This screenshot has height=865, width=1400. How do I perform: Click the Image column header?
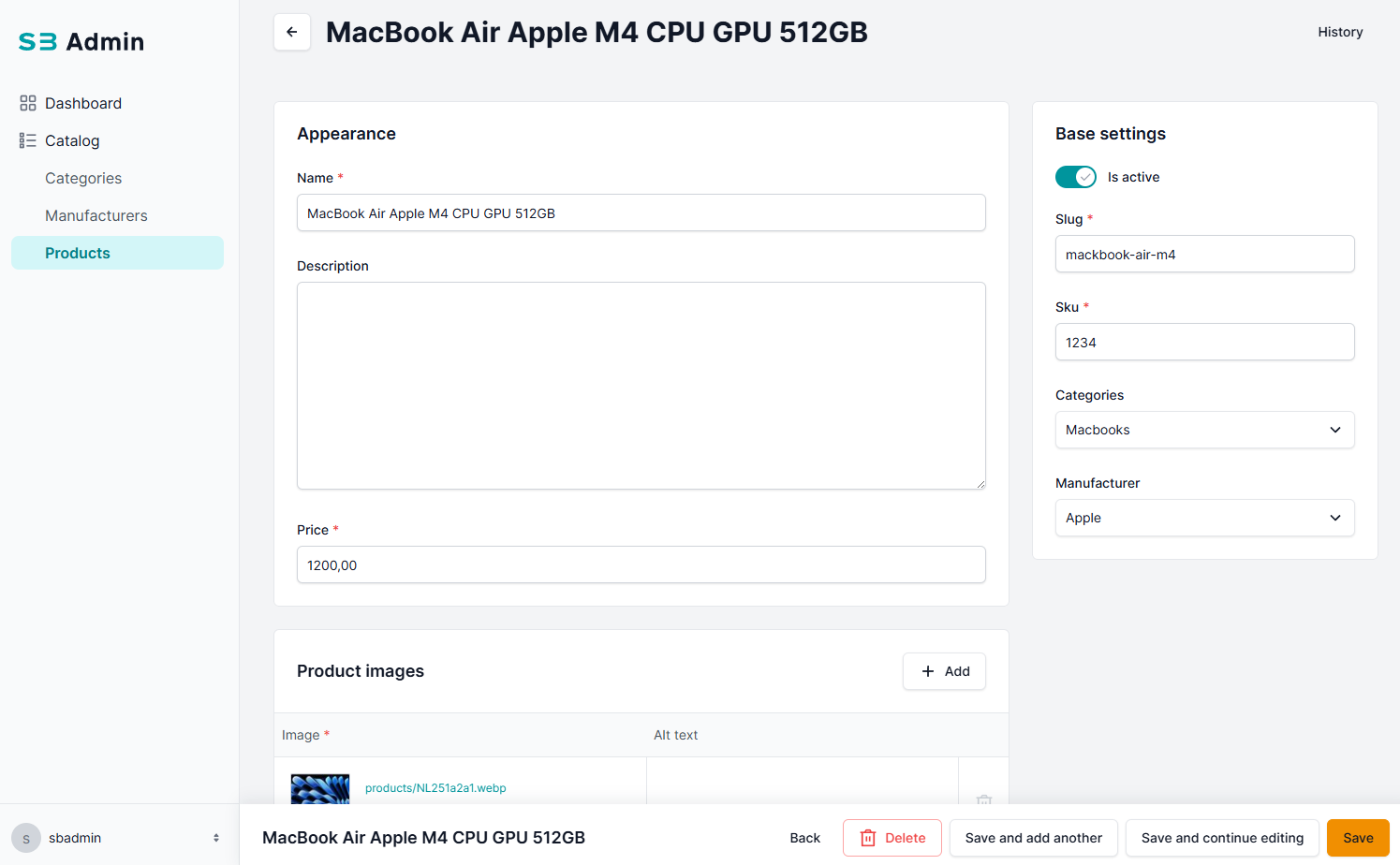[305, 735]
